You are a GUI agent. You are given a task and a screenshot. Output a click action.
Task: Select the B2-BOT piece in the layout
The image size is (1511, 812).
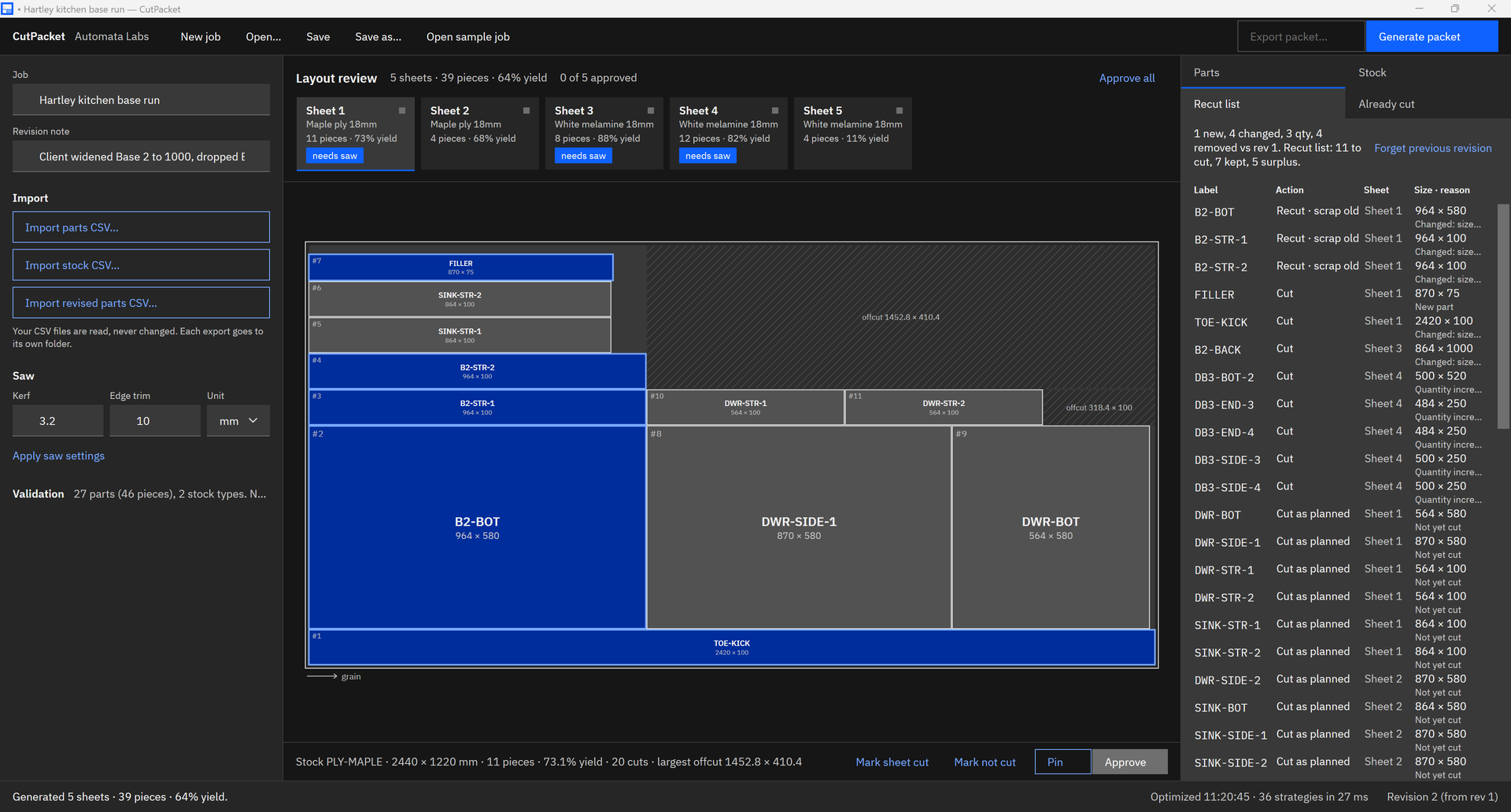pos(477,528)
